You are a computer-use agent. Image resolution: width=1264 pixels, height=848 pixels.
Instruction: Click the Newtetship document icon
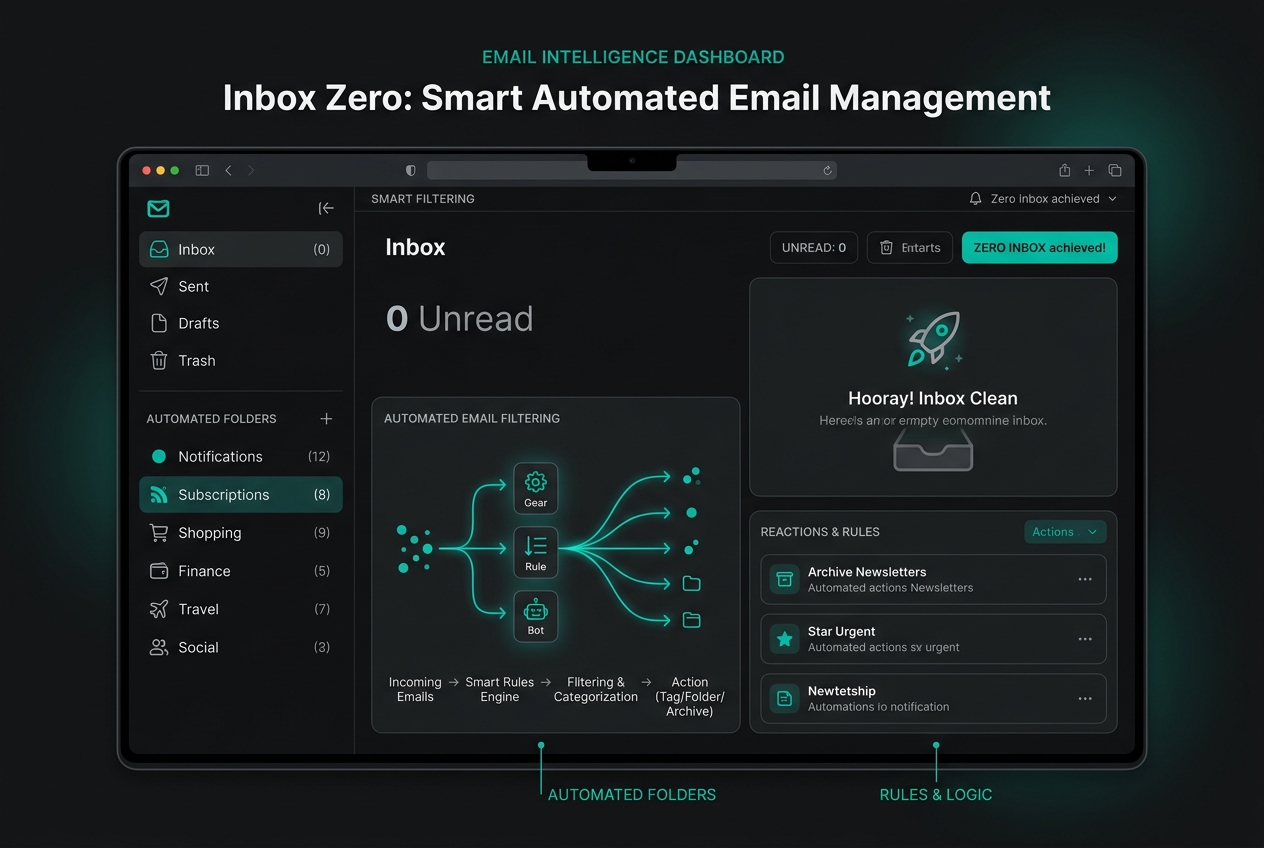point(785,699)
